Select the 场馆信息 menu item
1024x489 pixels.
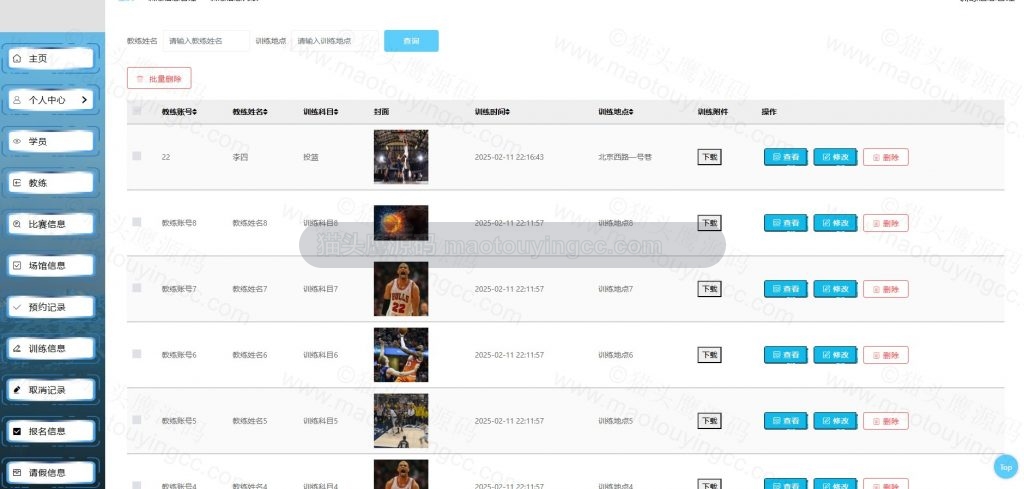pyautogui.click(x=51, y=265)
